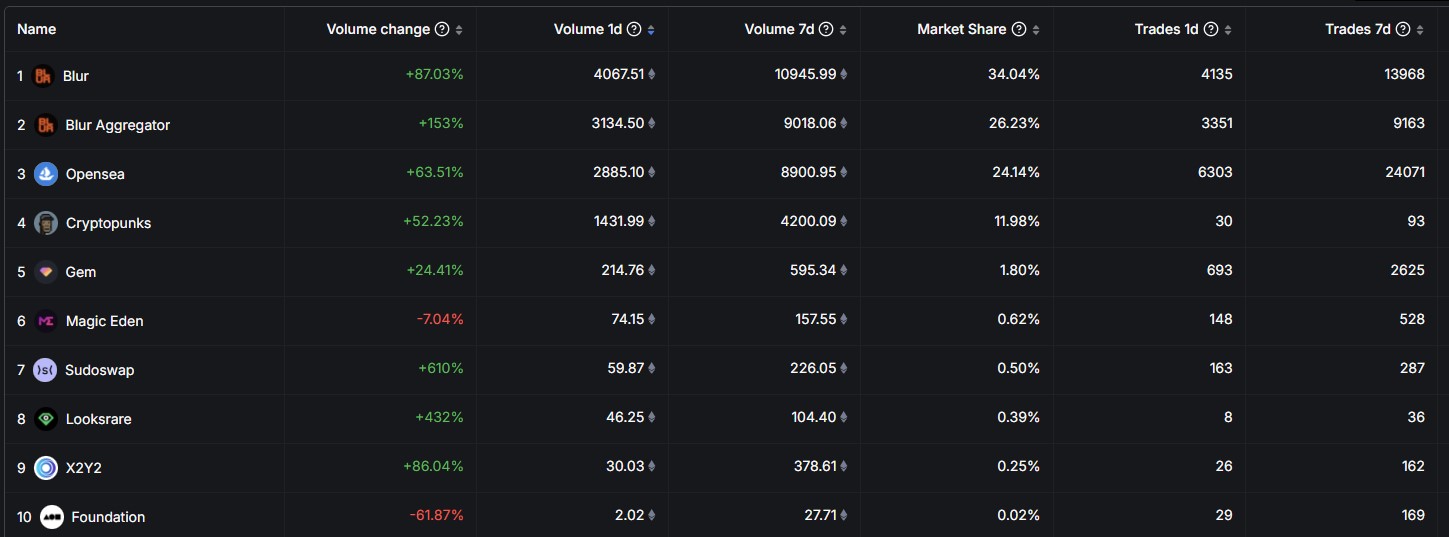The image size is (1449, 537).
Task: Click the Volume 1d column header label
Action: (588, 29)
